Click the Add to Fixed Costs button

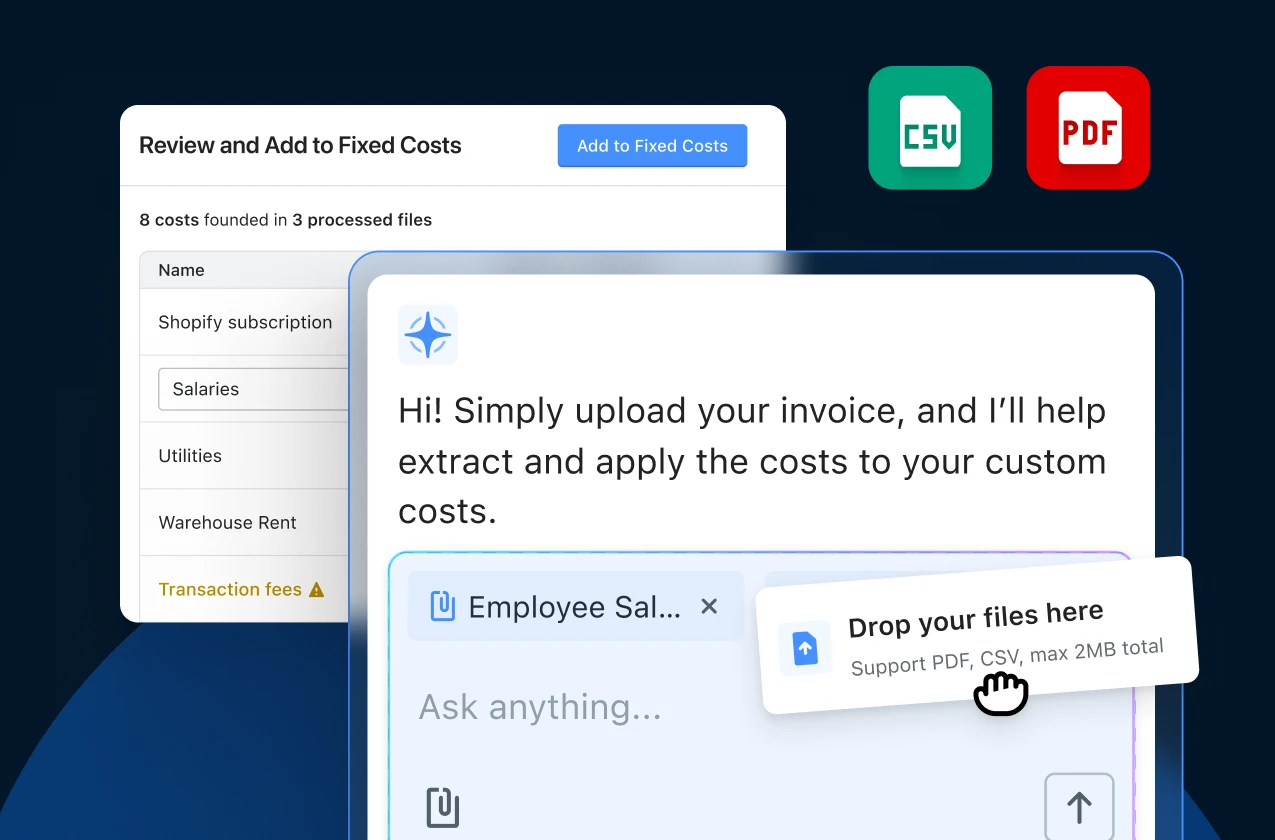[x=652, y=145]
